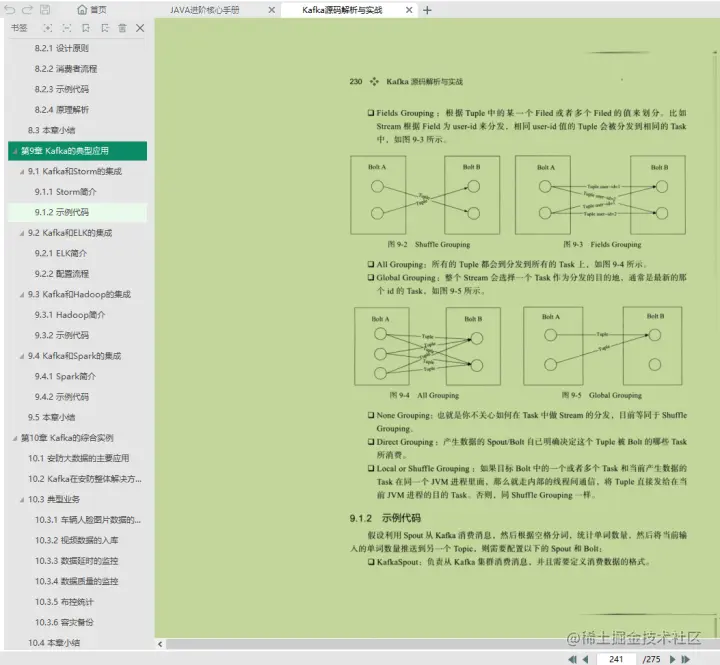
Task: Open bookmark 9.2.1 ELK简介
Action: [61, 254]
